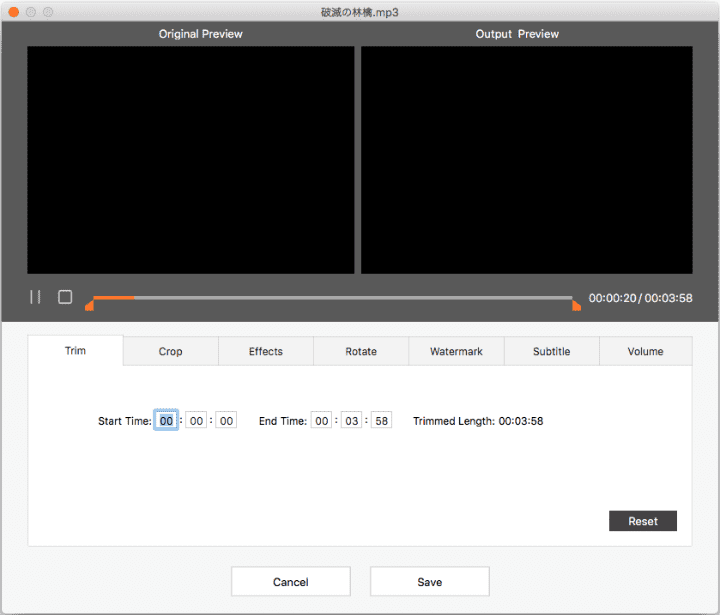Screen dimensions: 720x615
Task: Click the Reset button
Action: click(643, 521)
